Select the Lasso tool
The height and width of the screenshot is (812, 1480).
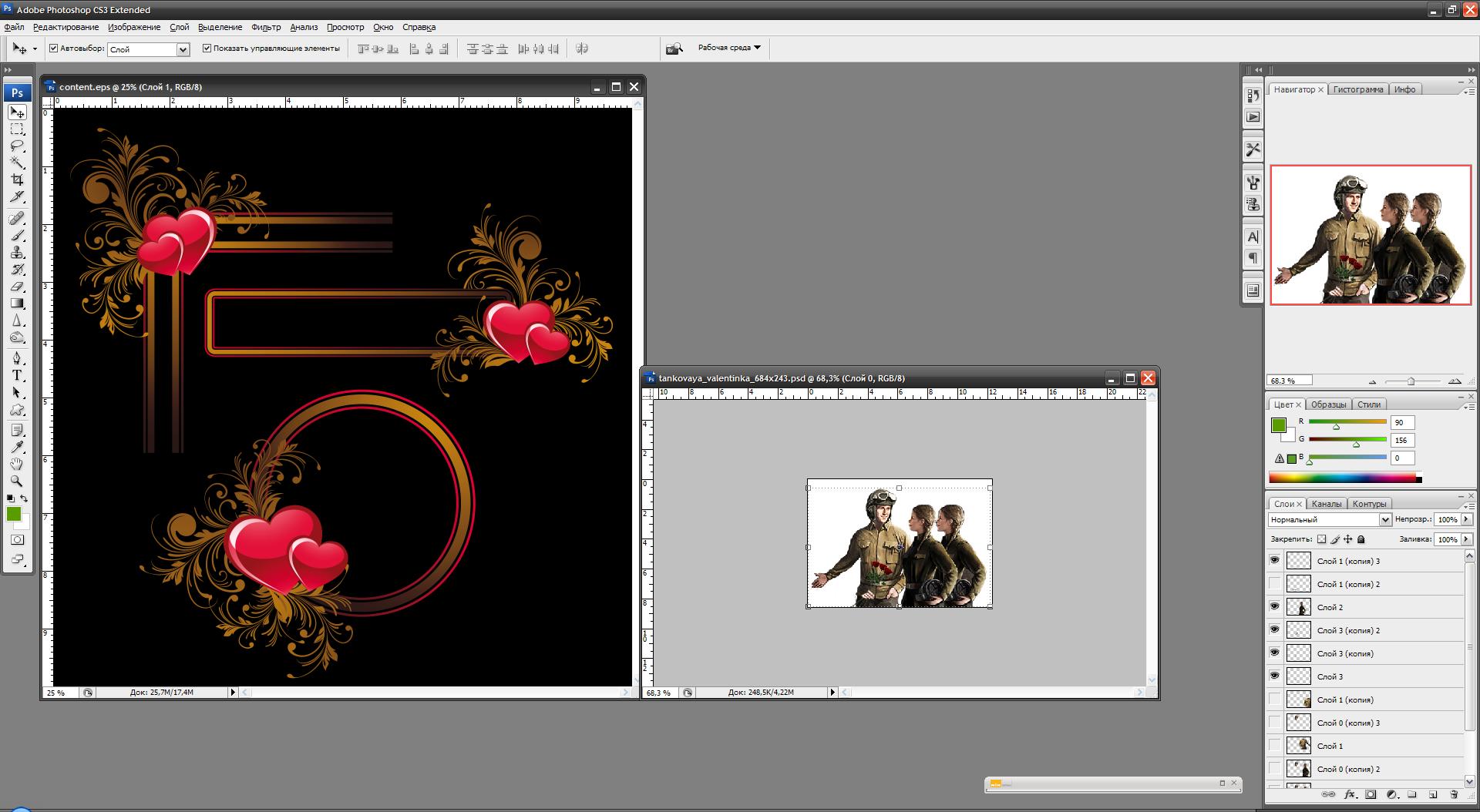pyautogui.click(x=17, y=146)
